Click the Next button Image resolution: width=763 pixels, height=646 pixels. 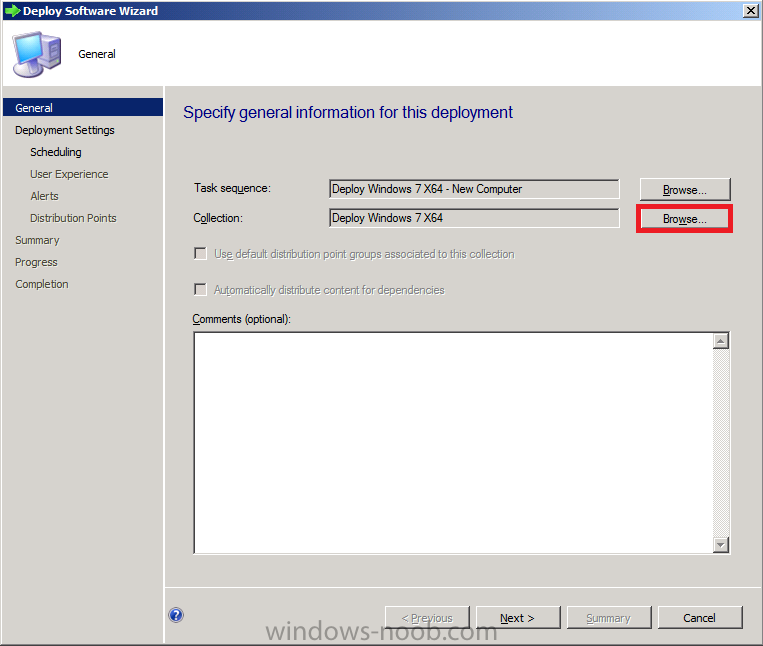tap(518, 618)
